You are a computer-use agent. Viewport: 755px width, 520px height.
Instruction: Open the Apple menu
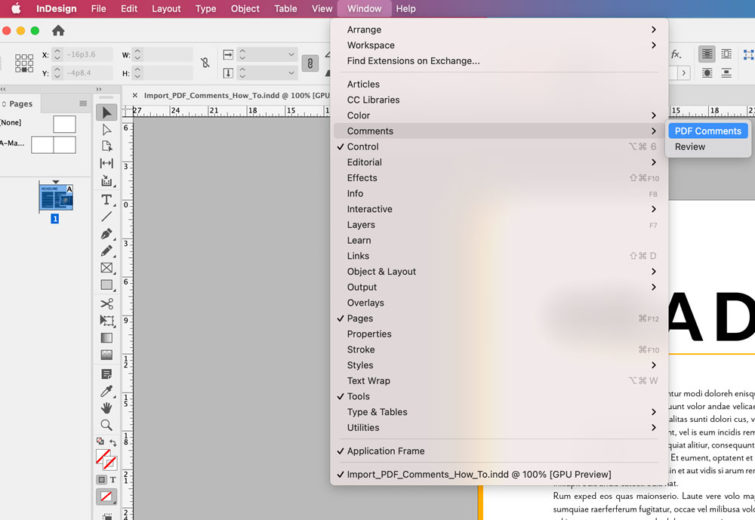pyautogui.click(x=16, y=9)
